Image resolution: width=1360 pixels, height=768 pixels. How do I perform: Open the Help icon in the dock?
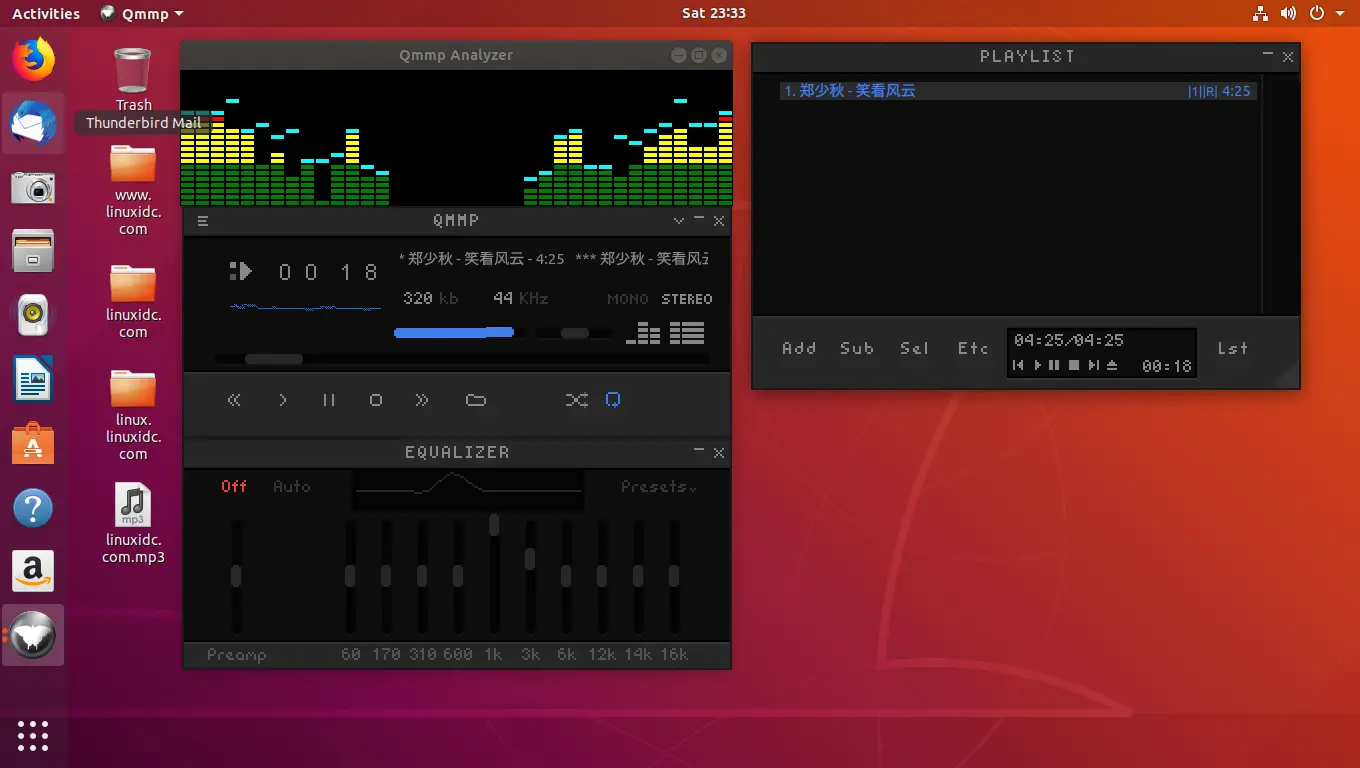coord(33,509)
